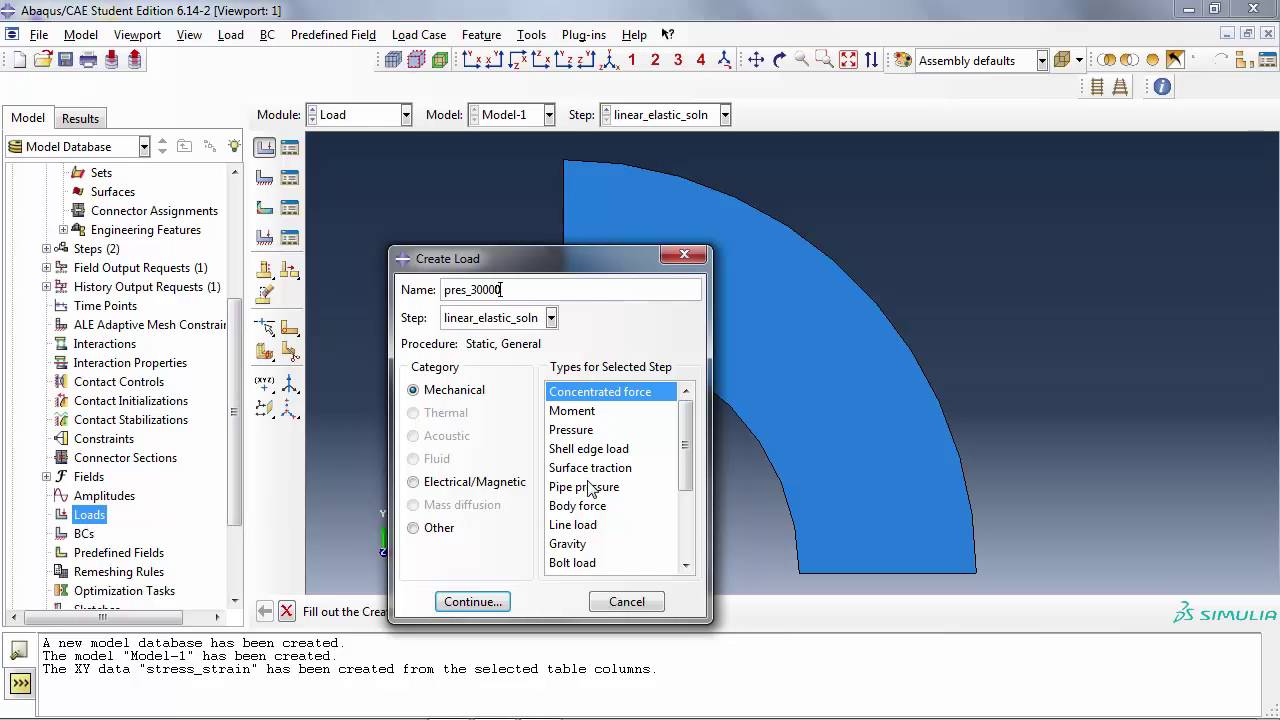
Task: Select the Pan View tool
Action: 756,60
